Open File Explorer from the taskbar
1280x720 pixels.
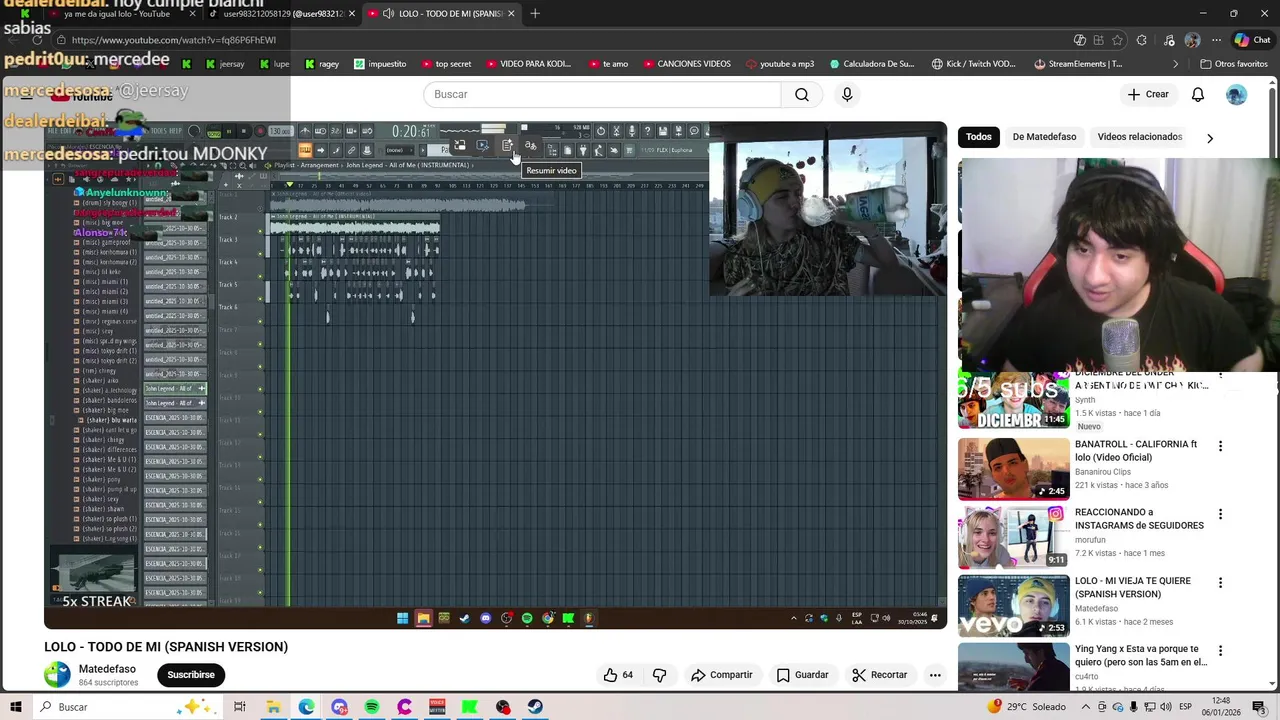click(x=273, y=707)
